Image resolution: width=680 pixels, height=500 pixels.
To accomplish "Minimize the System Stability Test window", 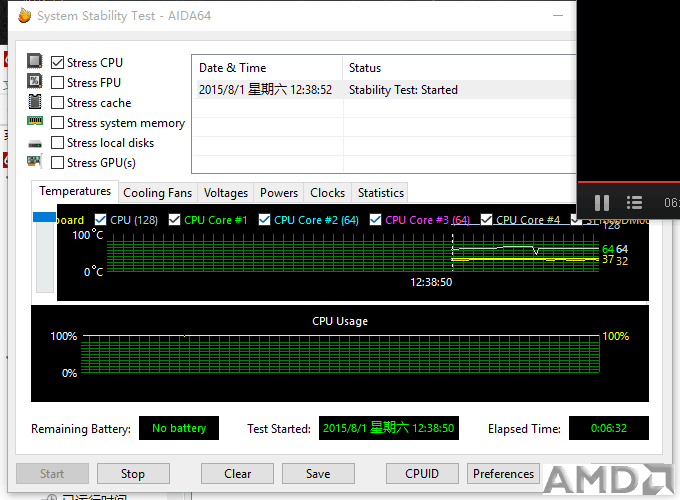I will [558, 16].
